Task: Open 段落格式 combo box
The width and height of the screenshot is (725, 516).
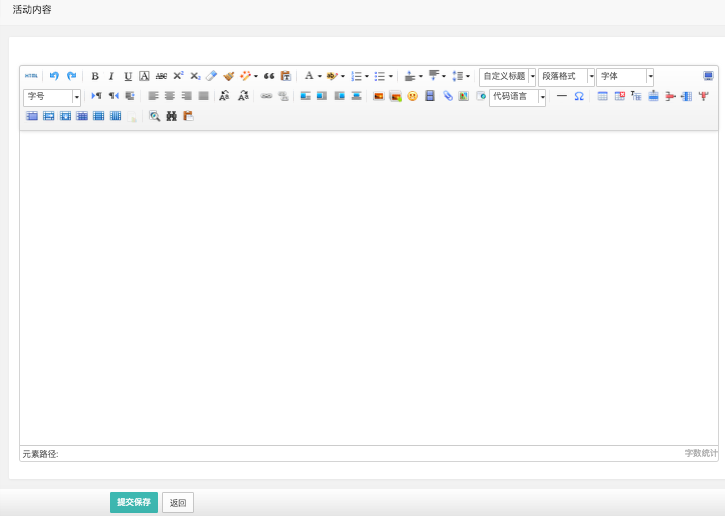Action: pyautogui.click(x=566, y=76)
